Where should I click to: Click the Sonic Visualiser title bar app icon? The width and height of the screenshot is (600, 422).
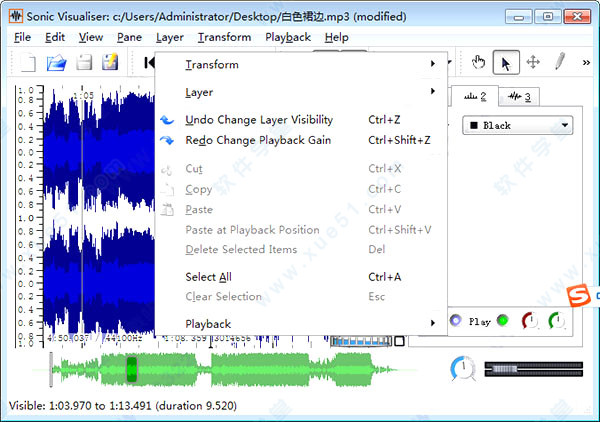point(16,16)
